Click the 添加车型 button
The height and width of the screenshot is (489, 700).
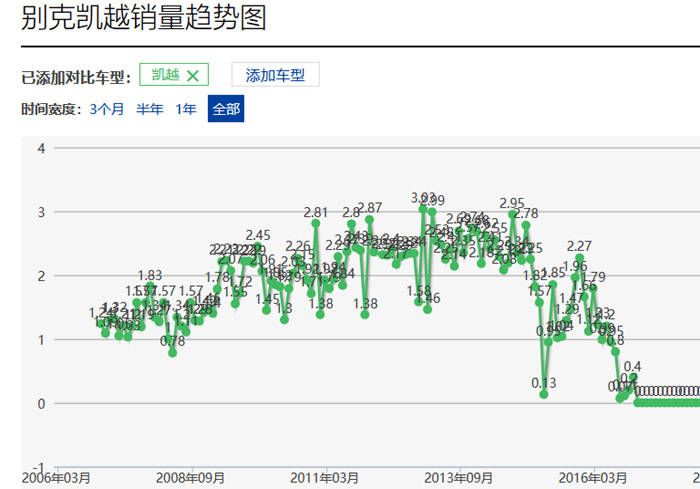(275, 75)
